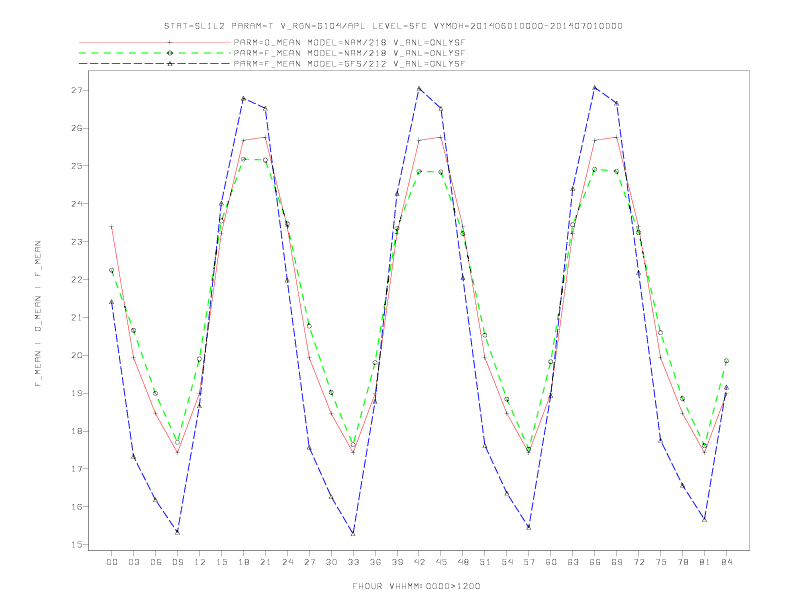Image resolution: width=792 pixels, height=612 pixels.
Task: Click the triangle marker on blue legend line
Action: 170,64
